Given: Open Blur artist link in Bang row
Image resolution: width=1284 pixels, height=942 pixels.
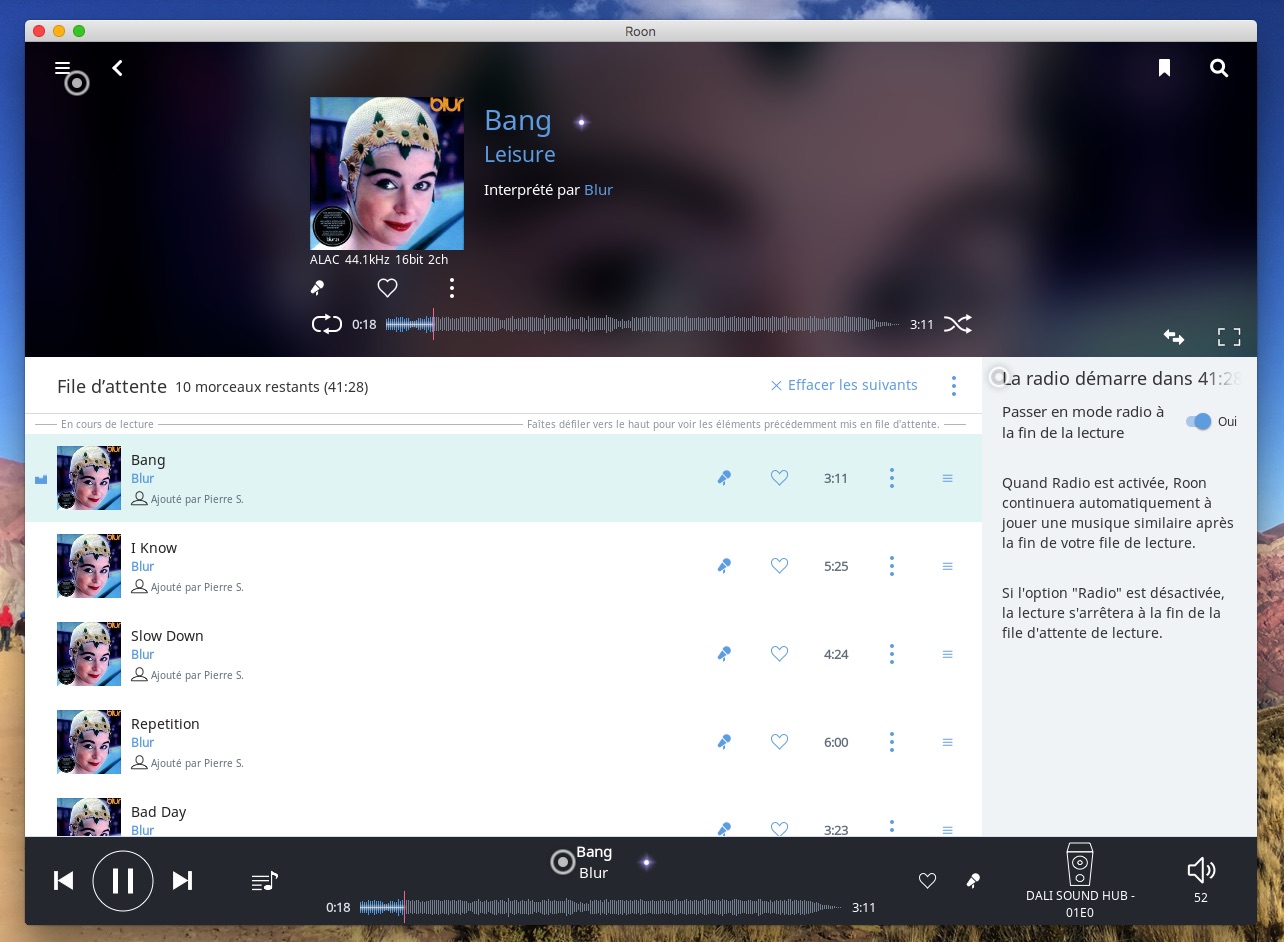Looking at the screenshot, I should [x=143, y=479].
